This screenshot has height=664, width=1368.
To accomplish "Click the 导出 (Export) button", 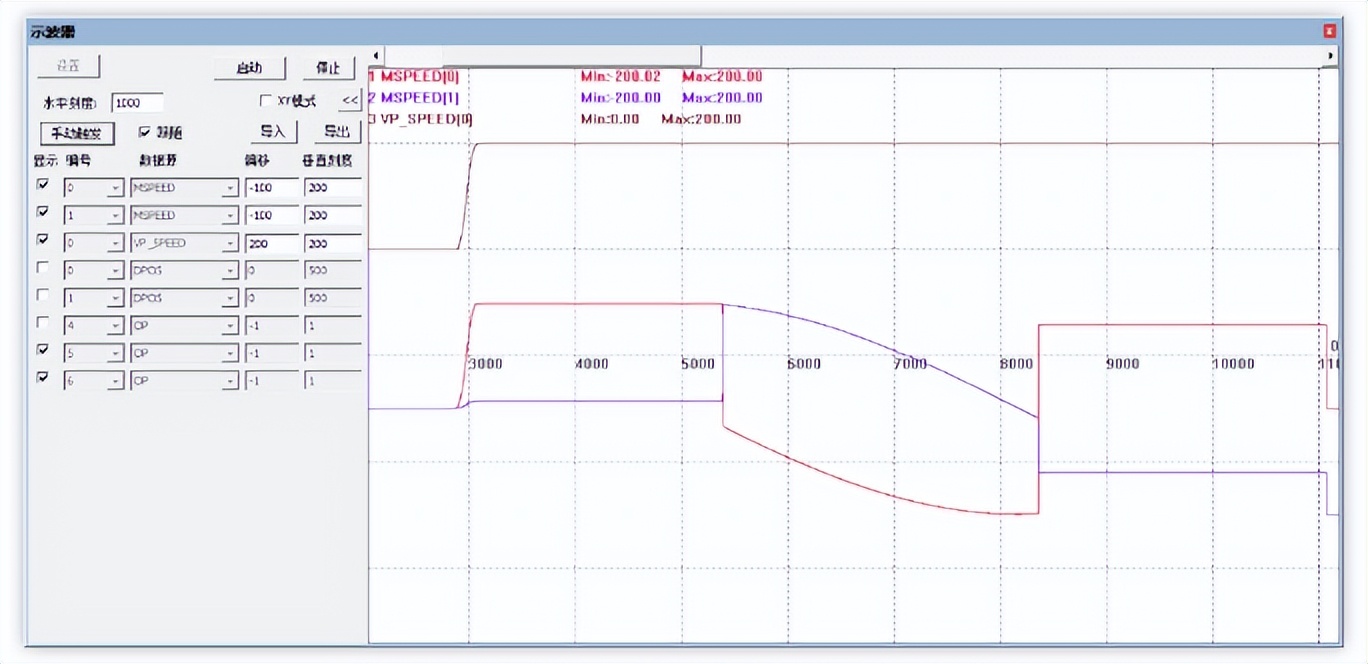I will click(x=336, y=132).
